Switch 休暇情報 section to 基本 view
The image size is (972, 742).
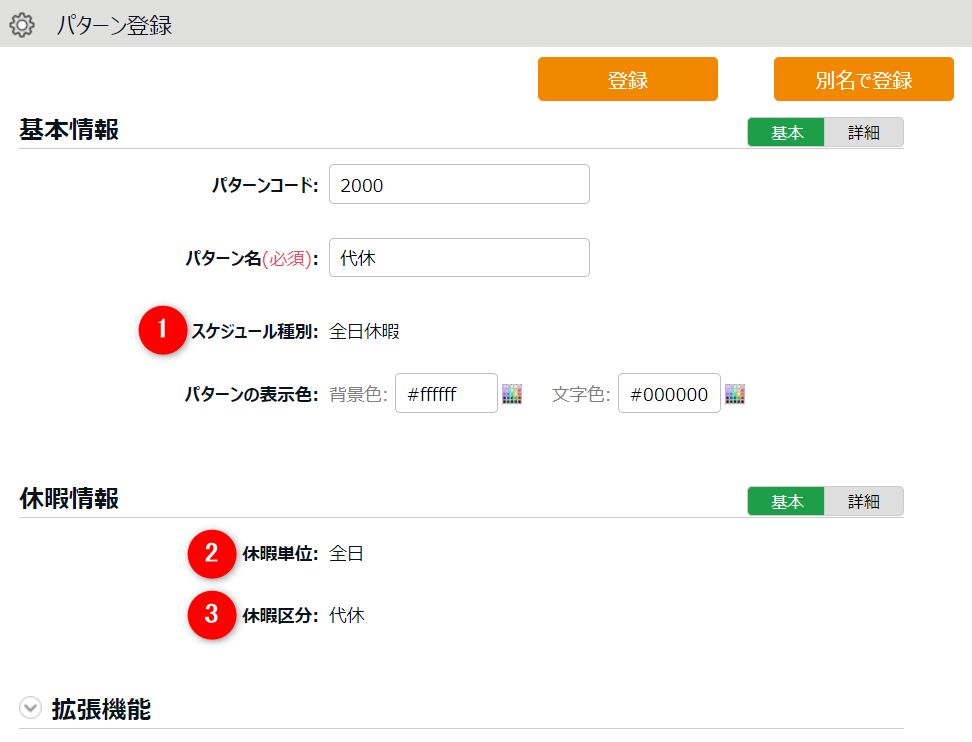(x=786, y=501)
